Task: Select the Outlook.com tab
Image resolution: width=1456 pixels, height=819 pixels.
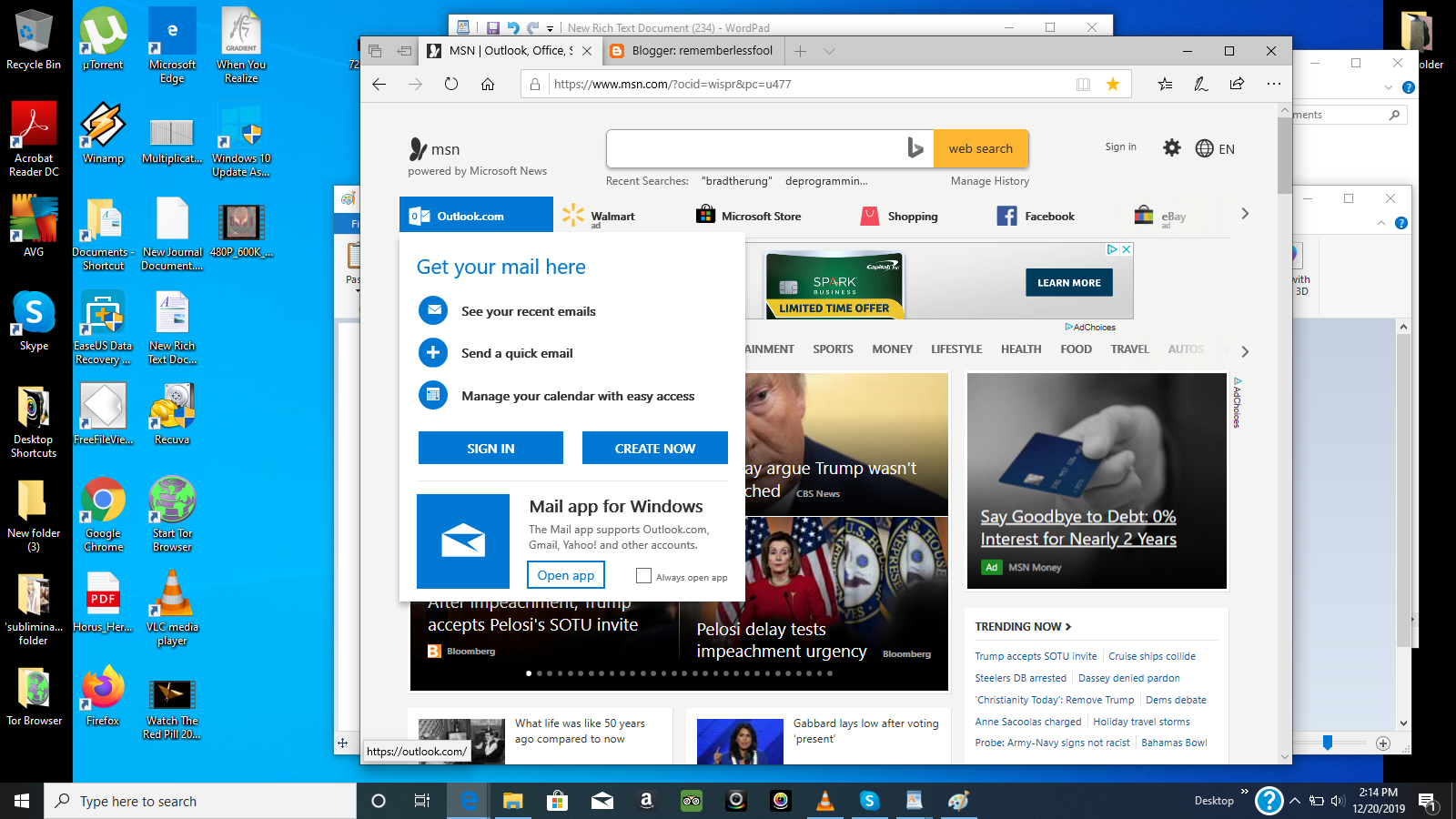Action: (x=476, y=216)
